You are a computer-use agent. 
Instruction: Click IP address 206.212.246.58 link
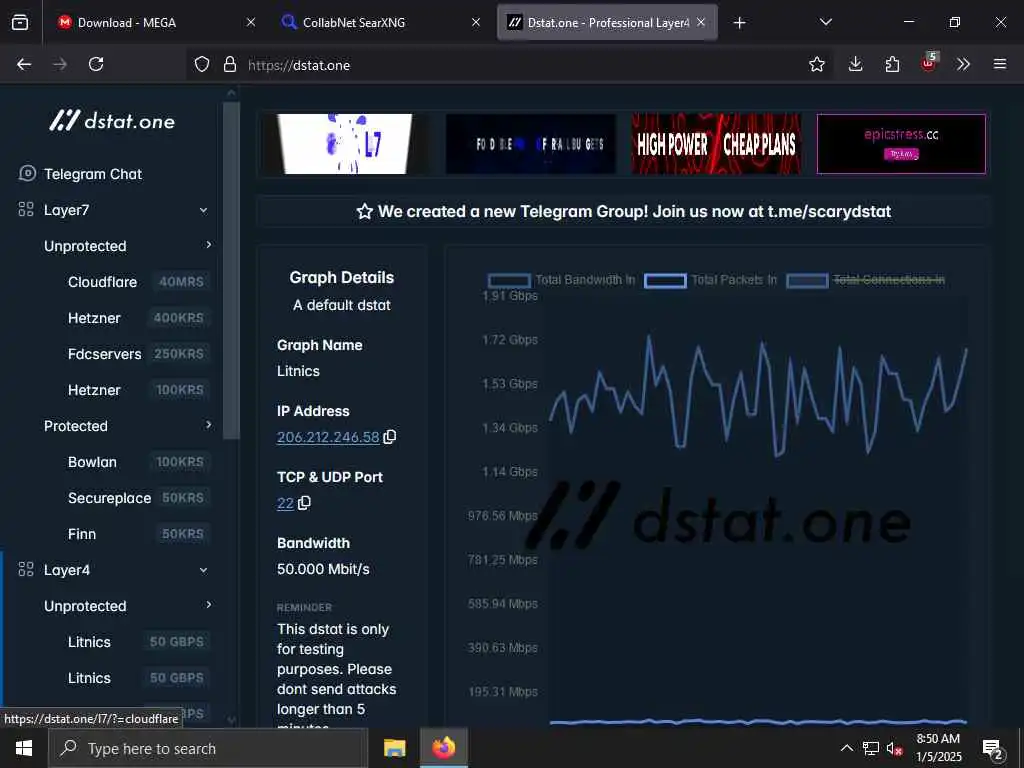tap(328, 437)
